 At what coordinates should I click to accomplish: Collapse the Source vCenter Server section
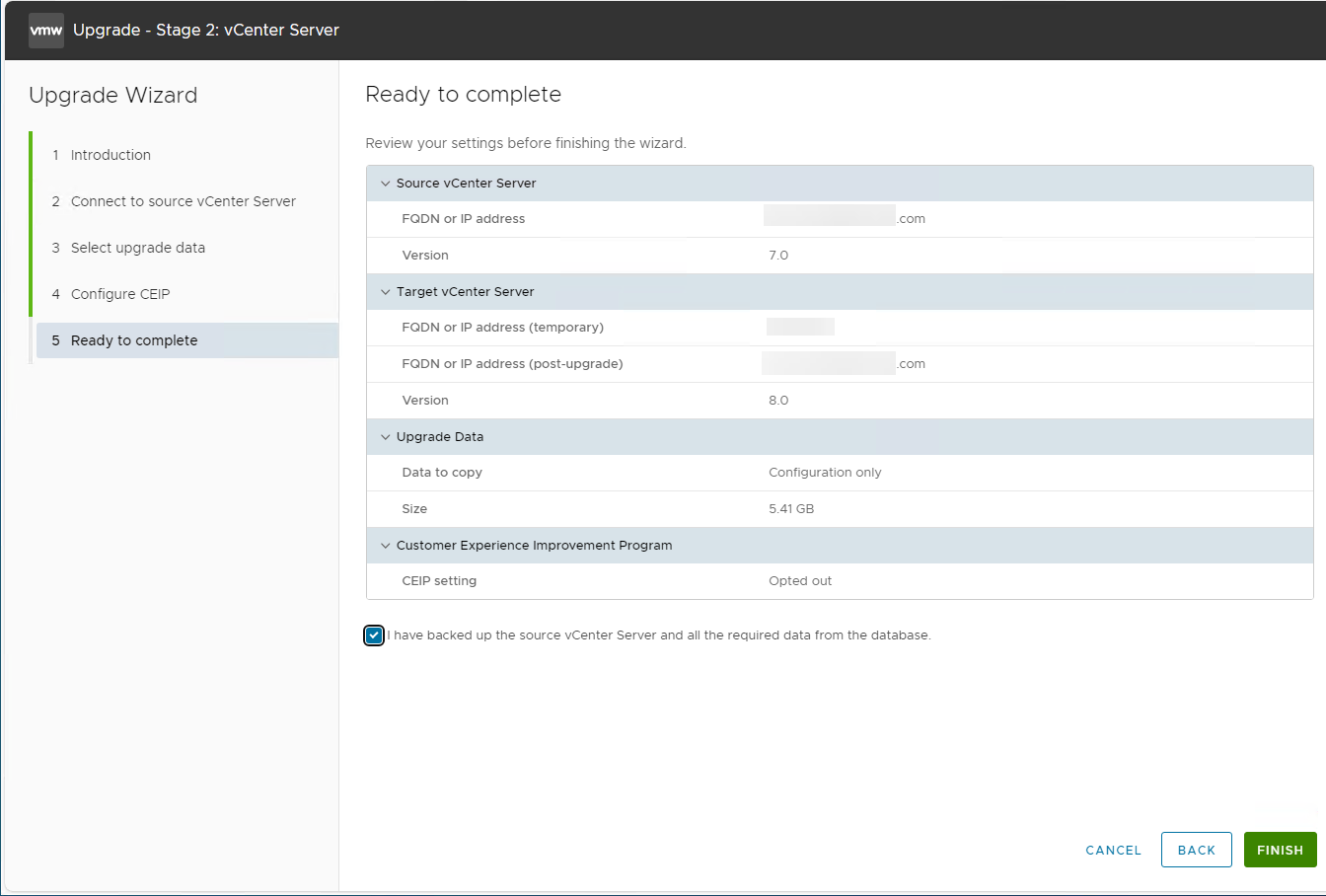(x=386, y=184)
